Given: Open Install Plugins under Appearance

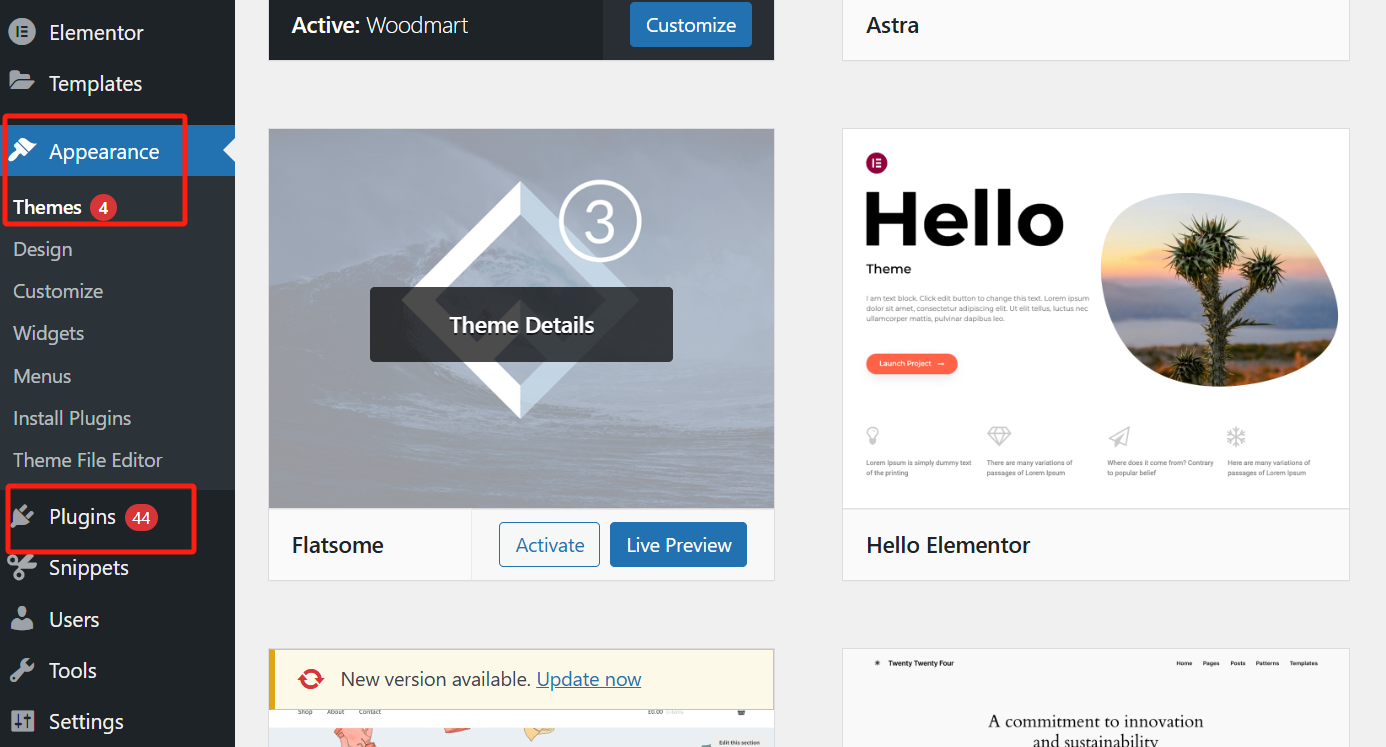Looking at the screenshot, I should [72, 418].
